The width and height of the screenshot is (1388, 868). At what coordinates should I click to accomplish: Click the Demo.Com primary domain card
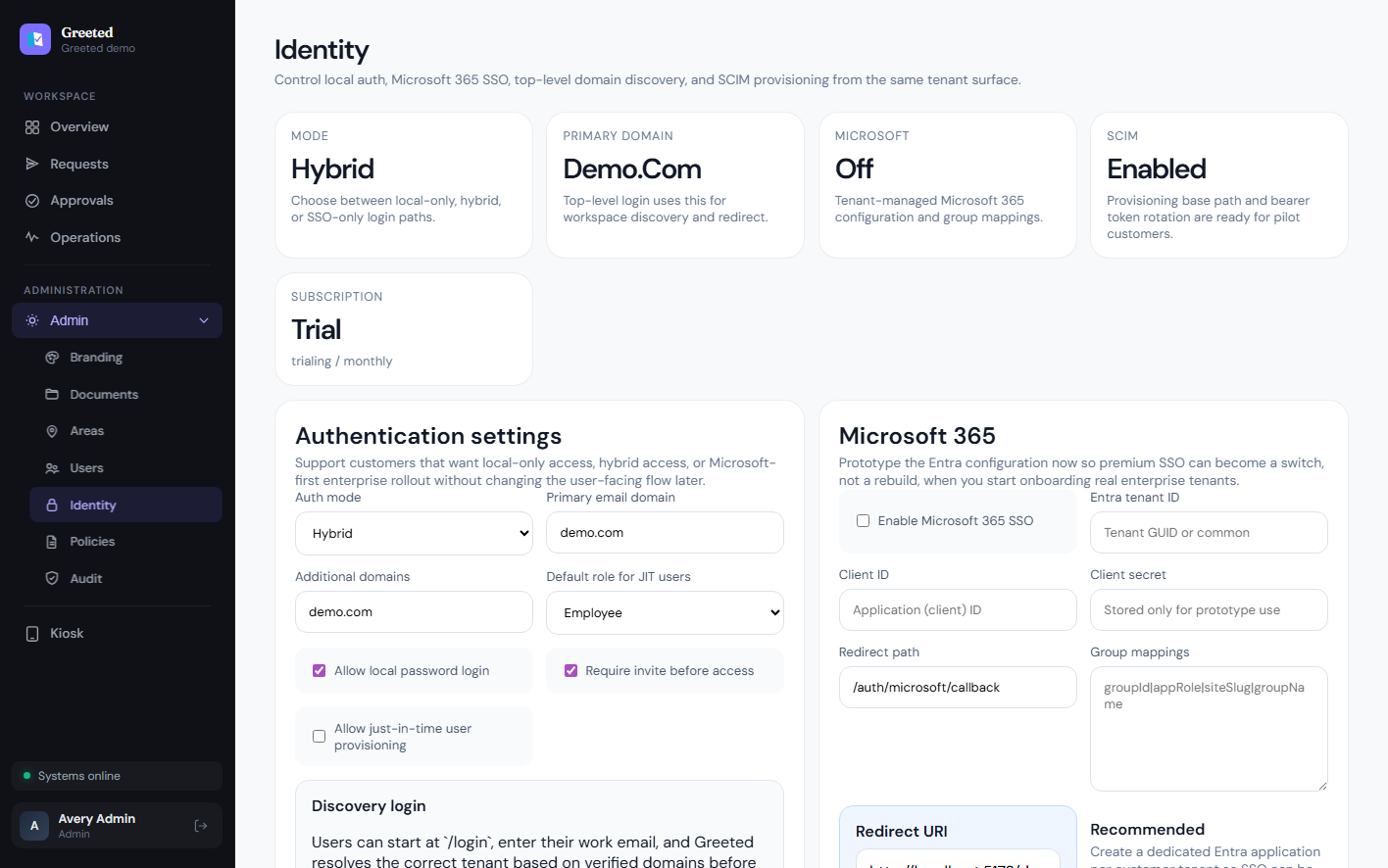(x=675, y=185)
